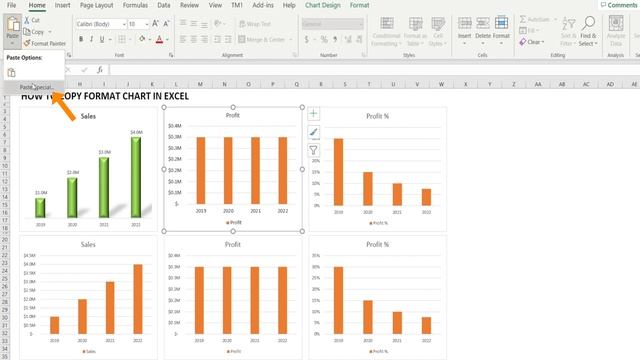Image resolution: width=640 pixels, height=360 pixels.
Task: Switch to the Page Layout tab
Action: click(x=96, y=5)
